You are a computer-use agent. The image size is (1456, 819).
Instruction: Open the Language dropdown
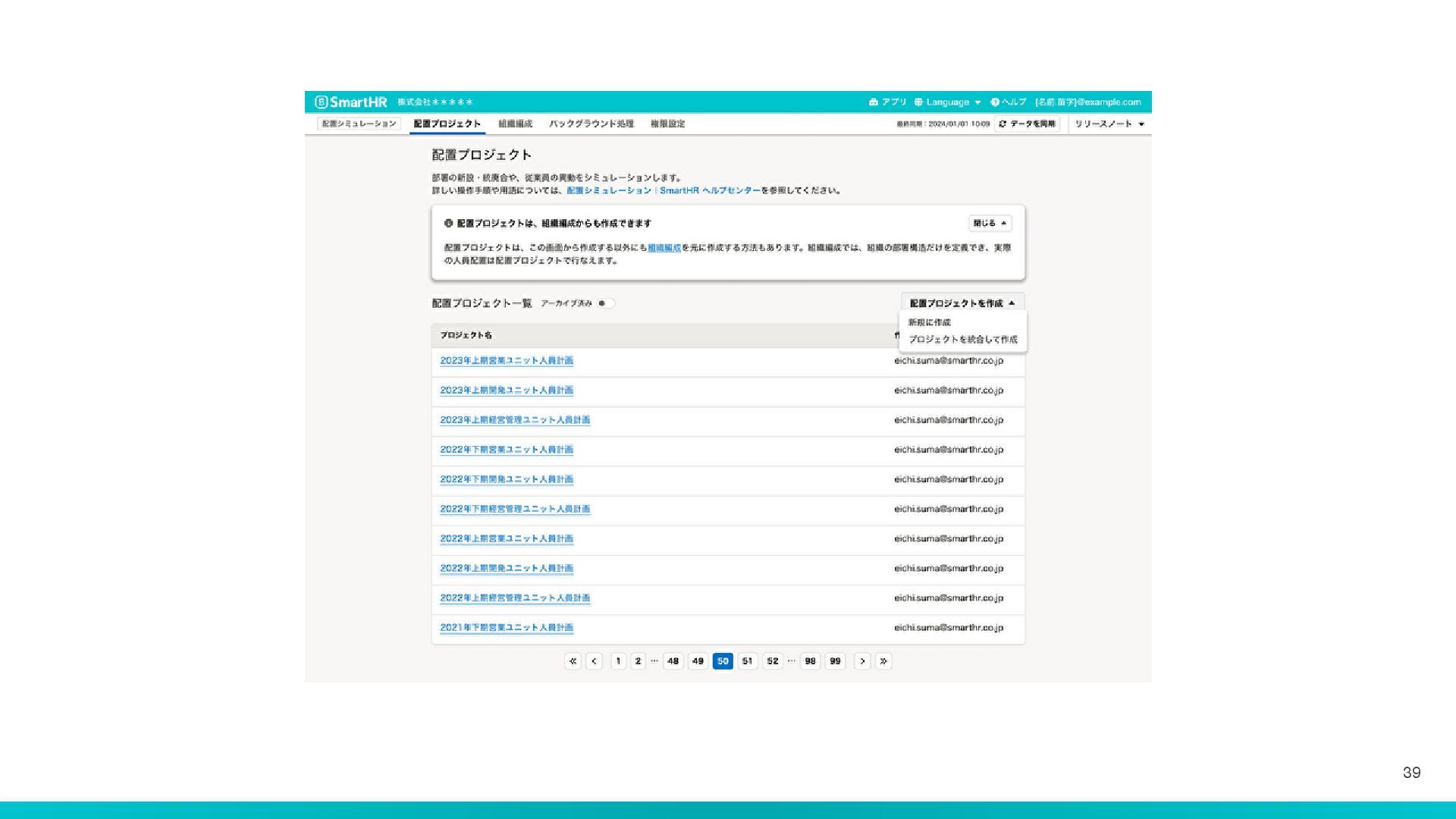[x=947, y=102]
